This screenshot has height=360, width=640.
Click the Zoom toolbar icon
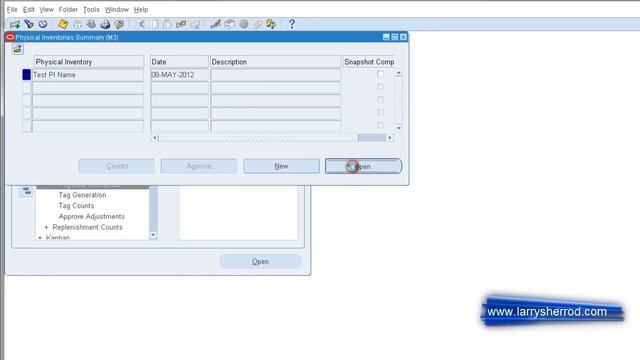[230, 24]
